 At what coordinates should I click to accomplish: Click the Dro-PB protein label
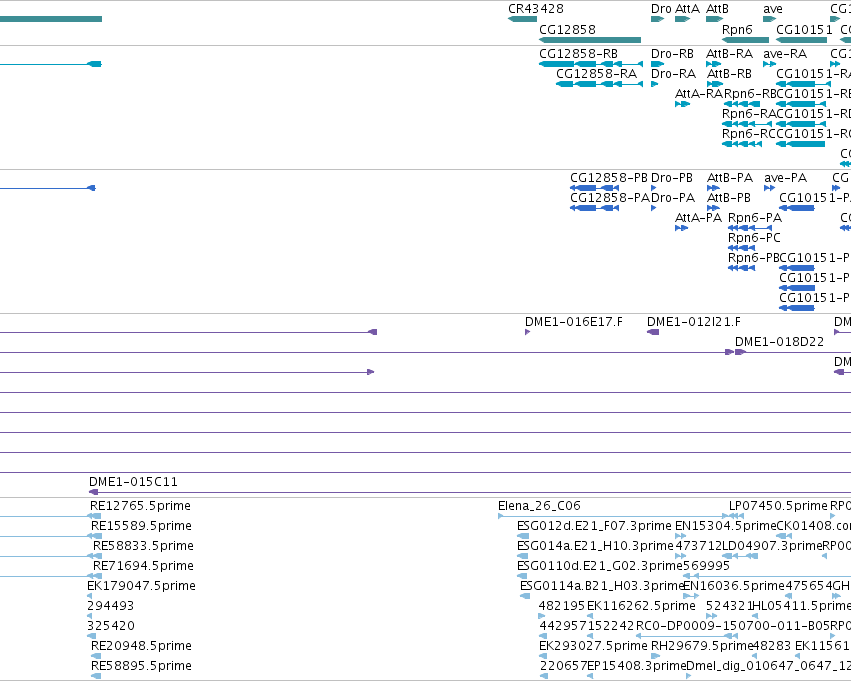pos(671,178)
